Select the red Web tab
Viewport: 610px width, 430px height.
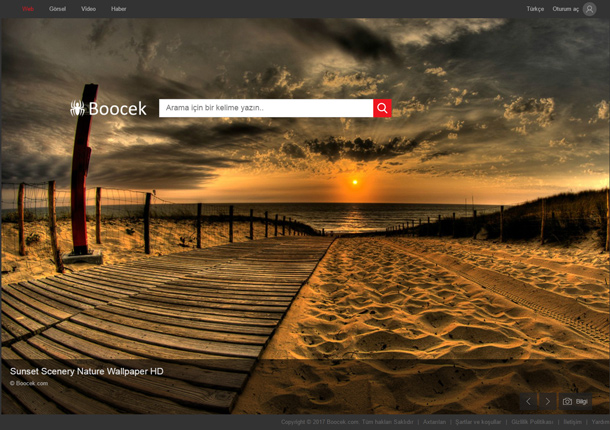(28, 9)
